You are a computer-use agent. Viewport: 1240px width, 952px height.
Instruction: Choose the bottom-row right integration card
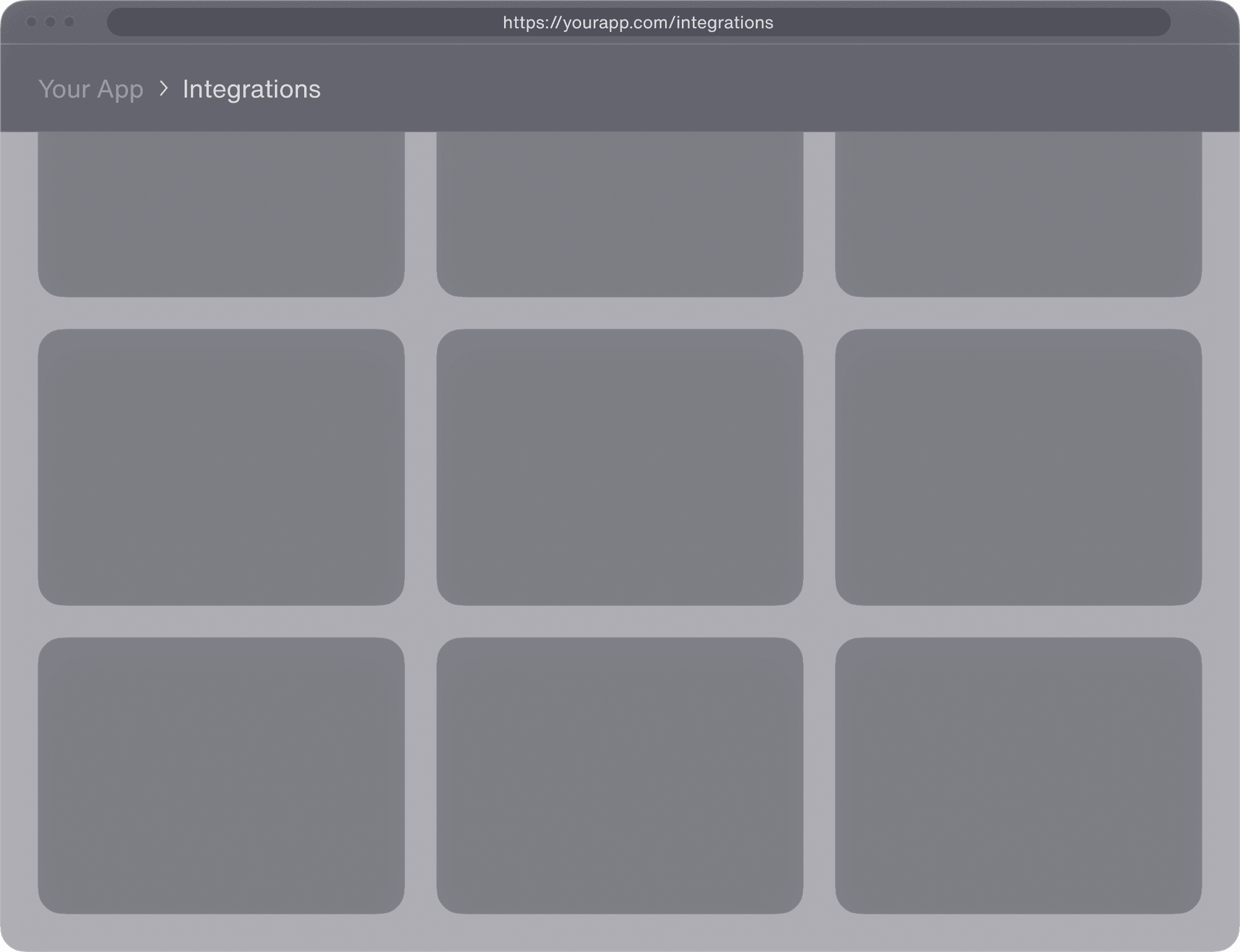pos(1018,775)
